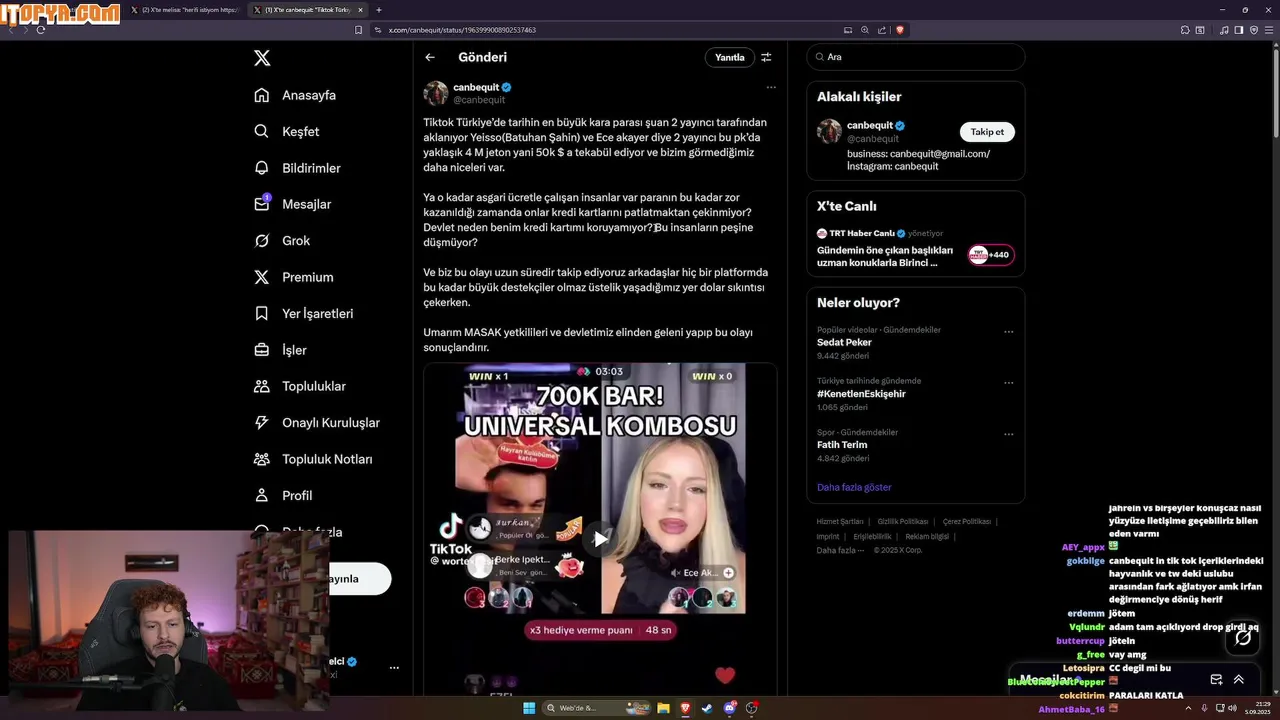1280x720 pixels.
Task: Close the canbequit browser tab
Action: coord(360,10)
